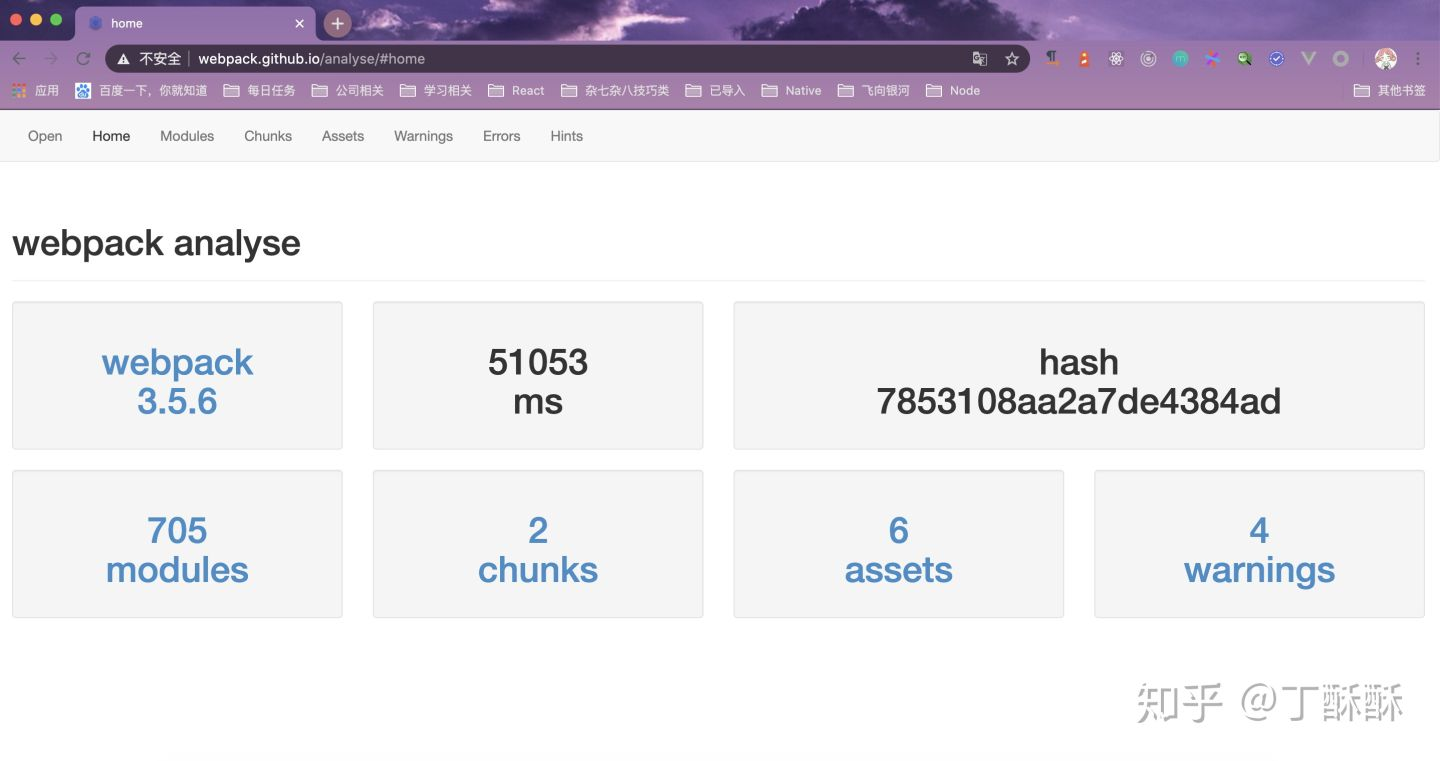Click the hash 7853108aa2a7de4384ad text
This screenshot has height=761, width=1440.
(1079, 381)
